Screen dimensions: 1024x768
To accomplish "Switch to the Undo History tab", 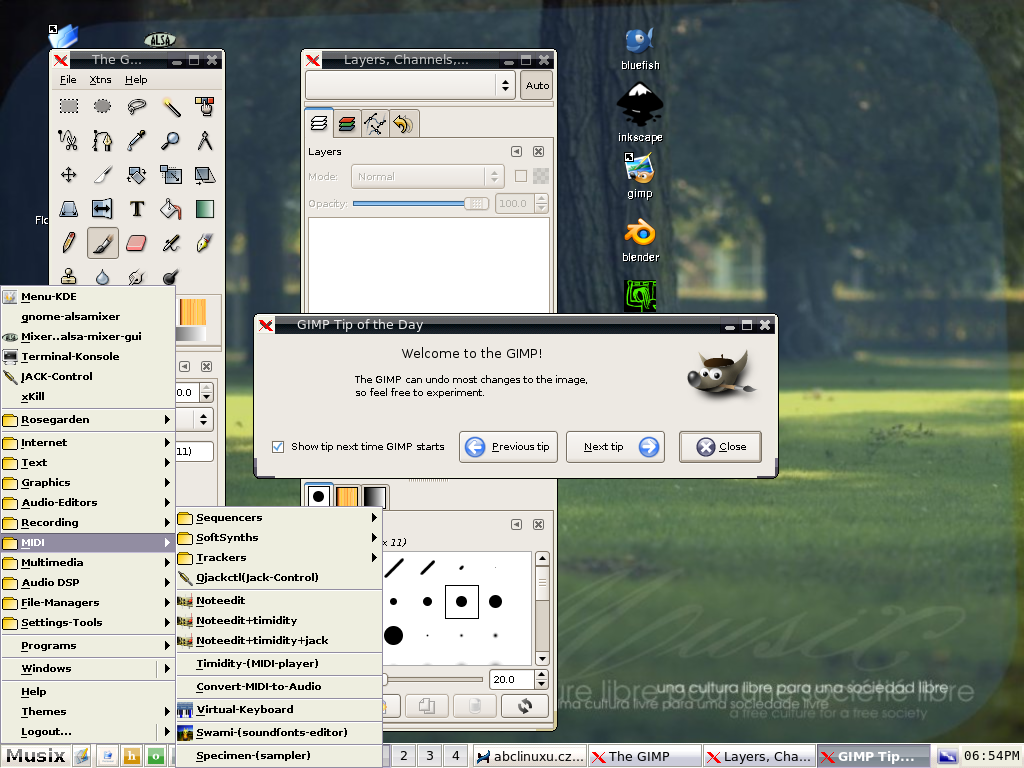I will 404,123.
